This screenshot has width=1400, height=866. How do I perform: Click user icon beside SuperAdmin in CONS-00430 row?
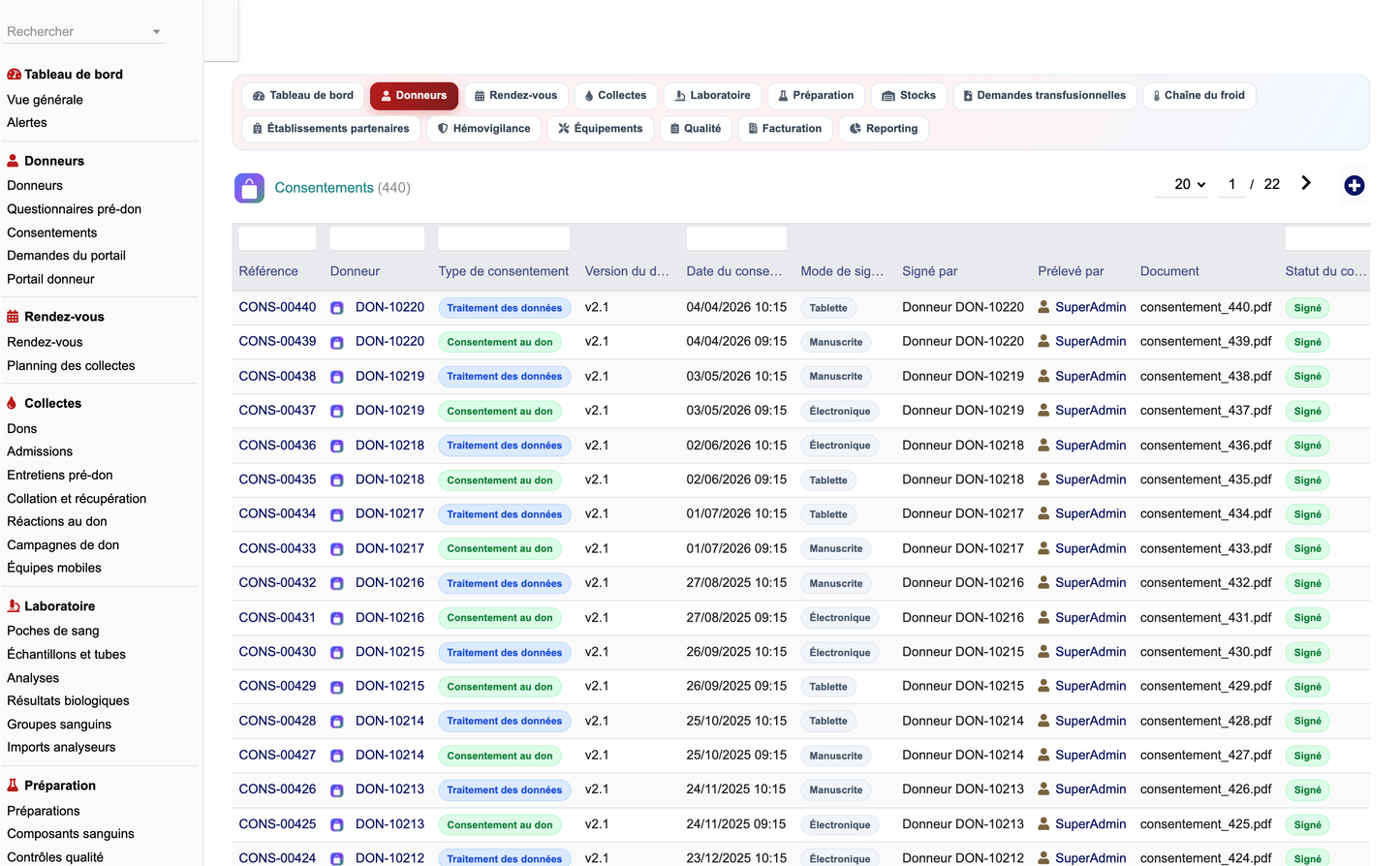(1043, 652)
